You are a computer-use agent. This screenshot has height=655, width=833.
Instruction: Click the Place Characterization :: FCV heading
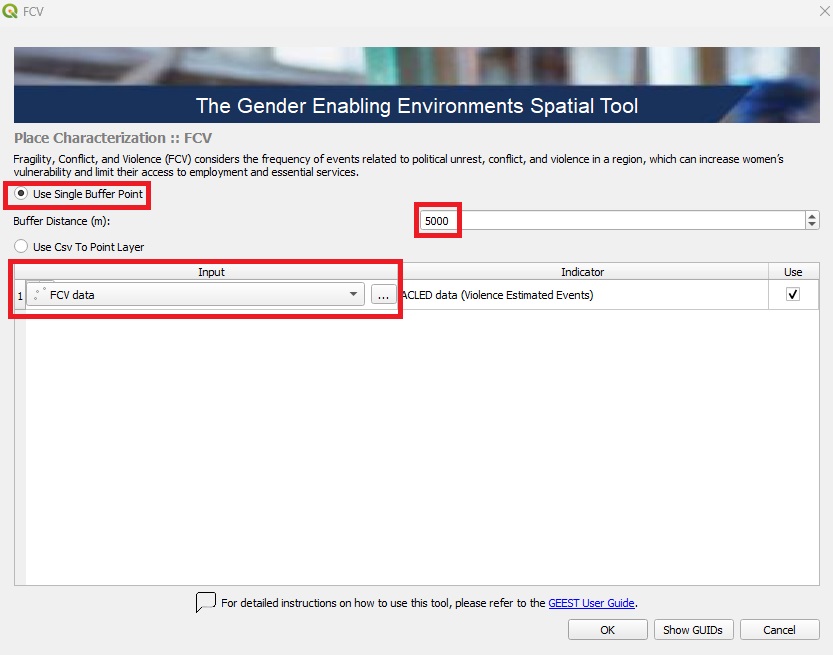pos(113,138)
